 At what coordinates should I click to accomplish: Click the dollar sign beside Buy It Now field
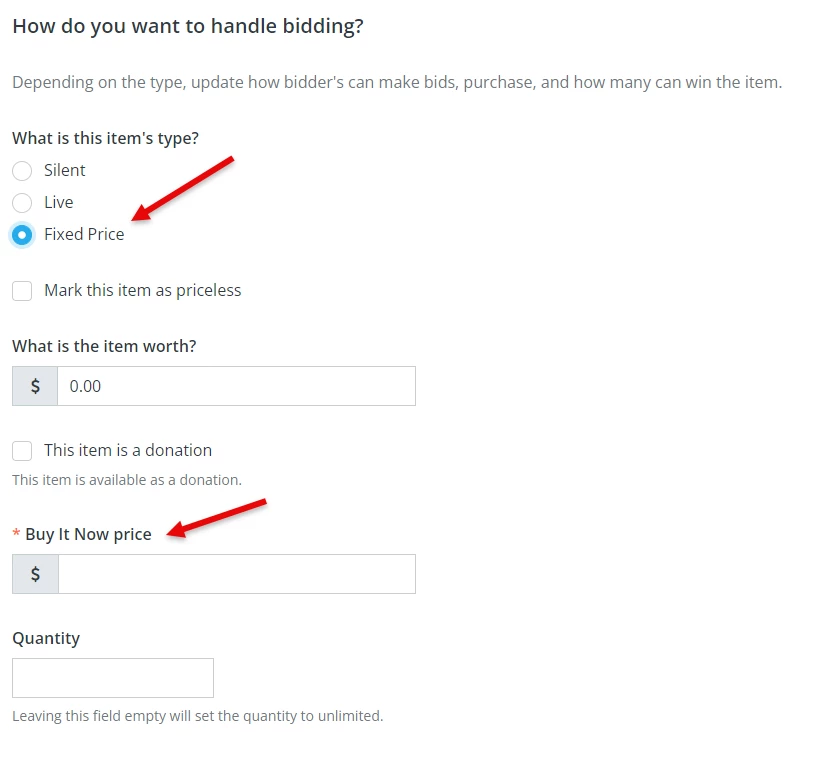[x=35, y=573]
